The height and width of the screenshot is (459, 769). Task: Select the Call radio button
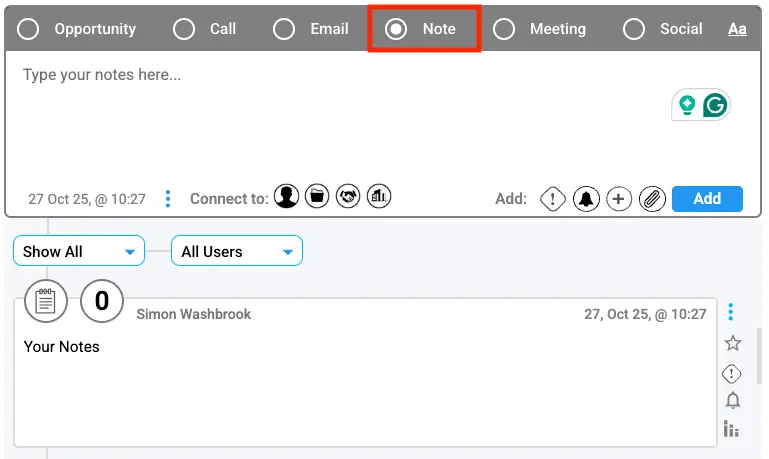pyautogui.click(x=184, y=29)
